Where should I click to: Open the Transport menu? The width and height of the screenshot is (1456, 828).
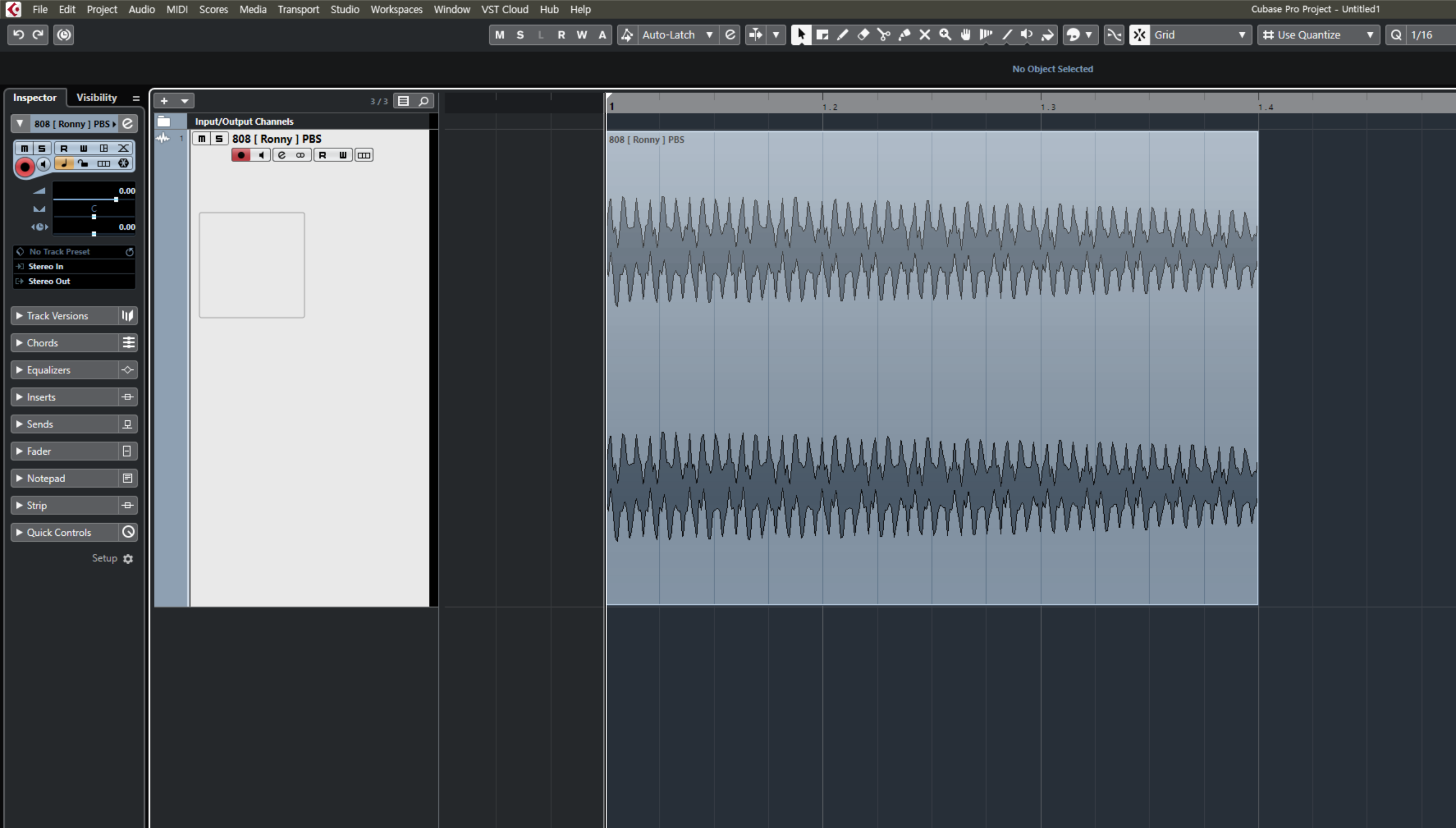tap(298, 9)
